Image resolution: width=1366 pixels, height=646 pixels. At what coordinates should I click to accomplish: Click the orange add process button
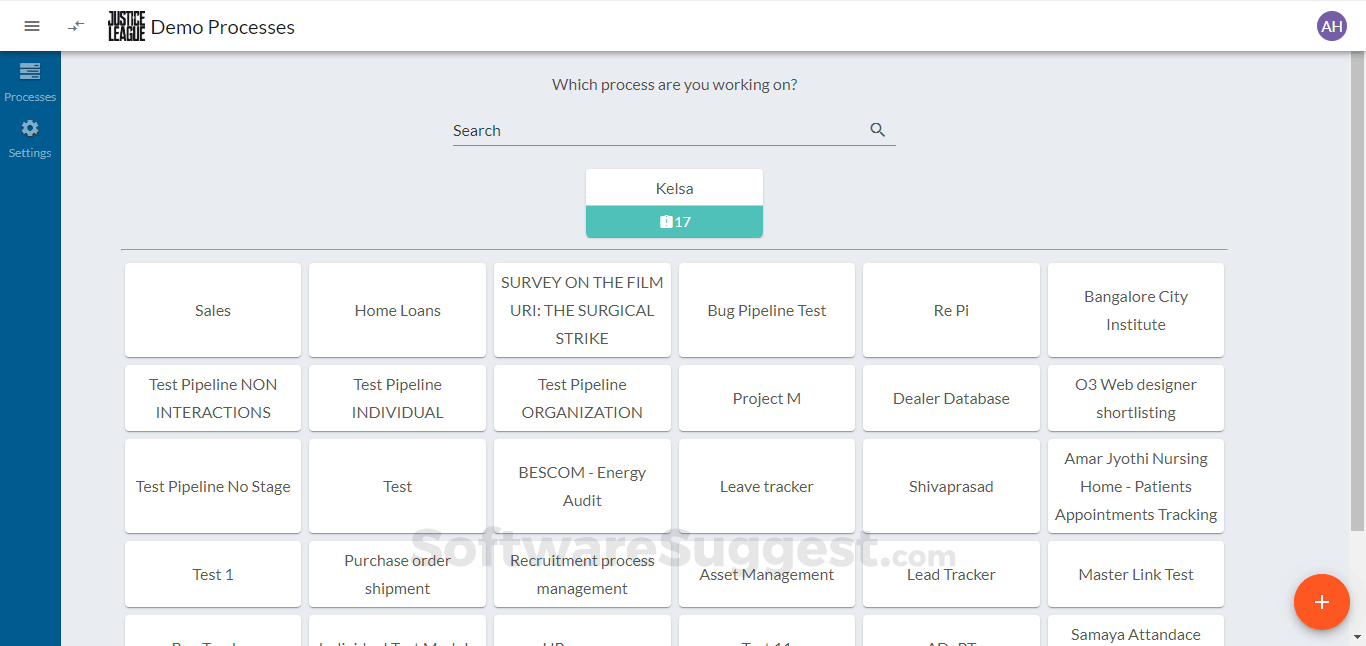(x=1321, y=601)
